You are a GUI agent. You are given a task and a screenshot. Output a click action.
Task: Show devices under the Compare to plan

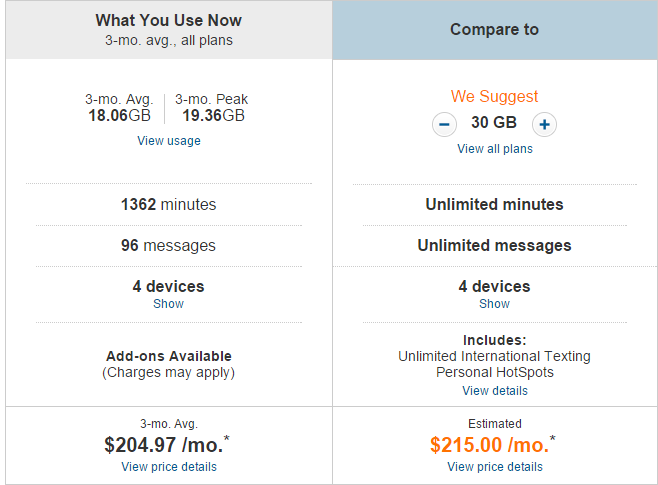[494, 303]
